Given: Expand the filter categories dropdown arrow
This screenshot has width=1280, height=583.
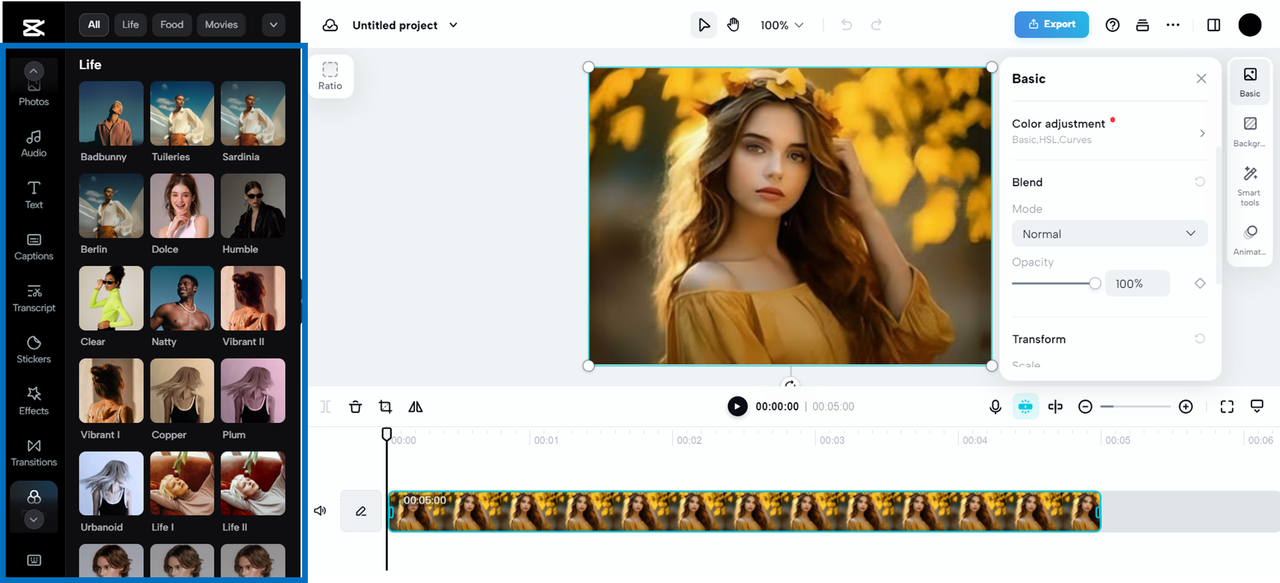Looking at the screenshot, I should [273, 24].
